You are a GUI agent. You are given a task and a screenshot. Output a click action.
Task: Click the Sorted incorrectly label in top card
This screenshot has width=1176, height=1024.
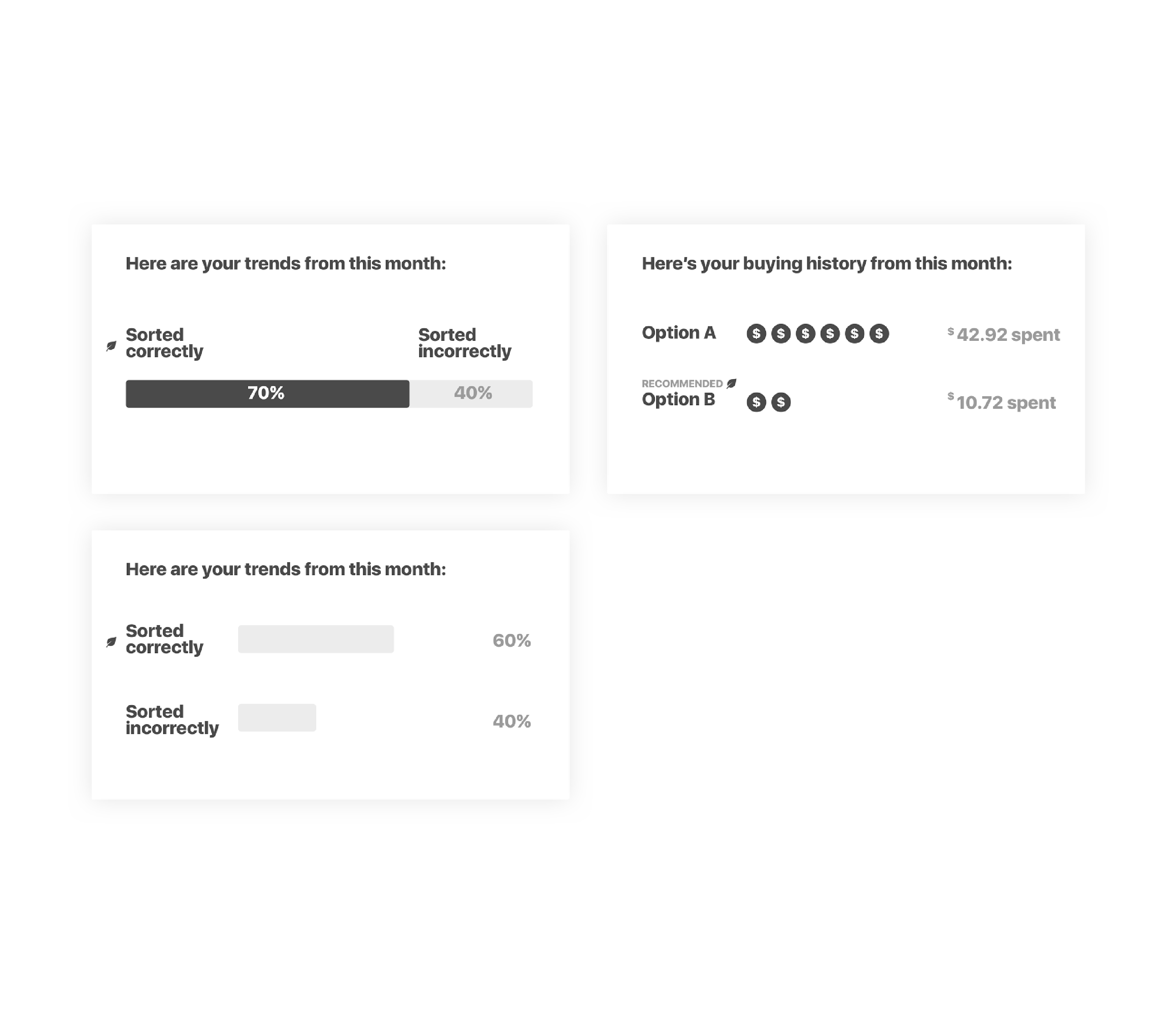[465, 343]
